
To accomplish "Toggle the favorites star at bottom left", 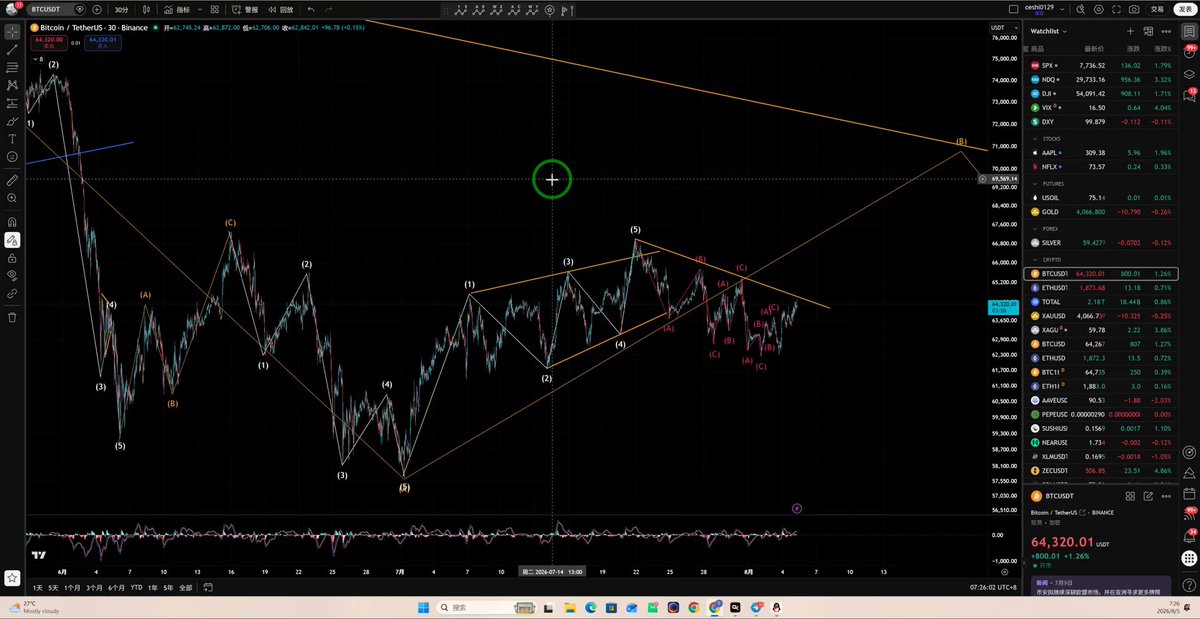I will click(13, 578).
